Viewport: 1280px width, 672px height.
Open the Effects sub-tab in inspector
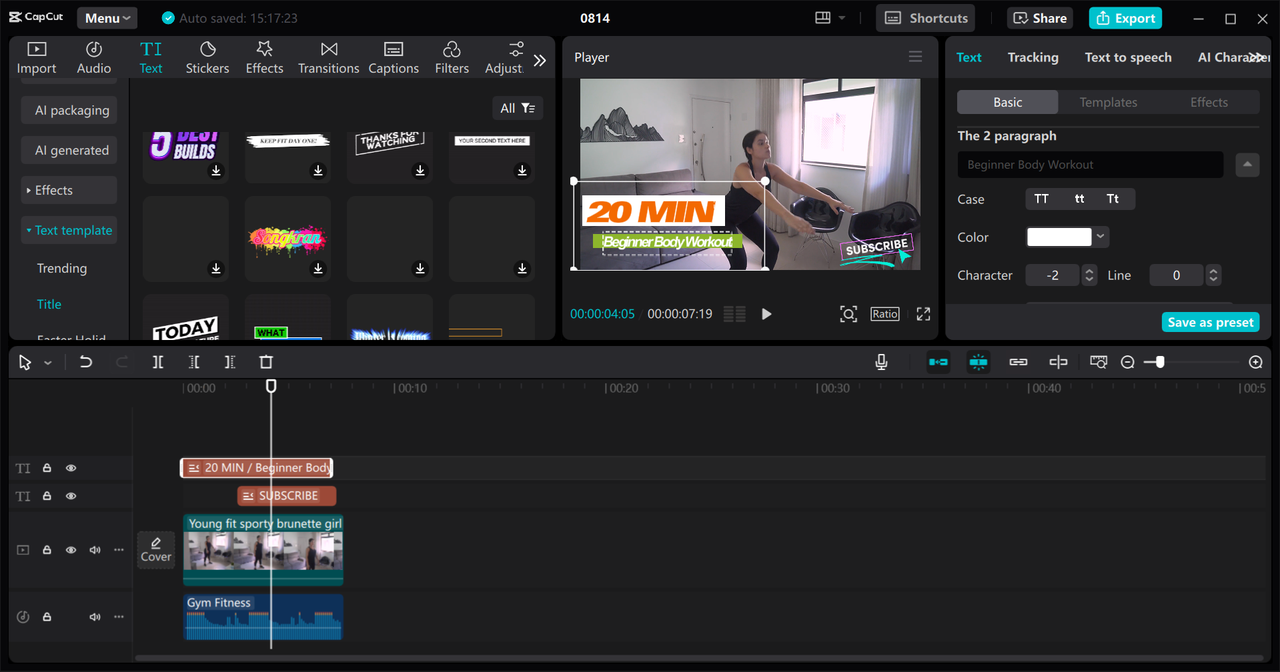click(x=1209, y=102)
